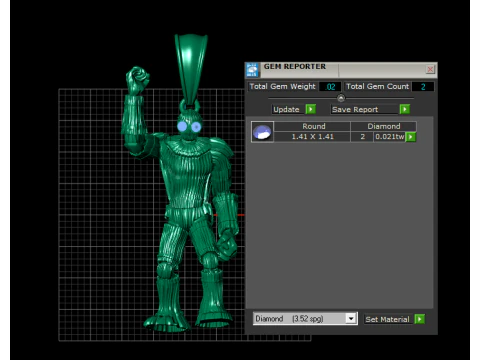This screenshot has height=360, width=480.
Task: Open the Diamond material dropdown arrow
Action: 351,319
